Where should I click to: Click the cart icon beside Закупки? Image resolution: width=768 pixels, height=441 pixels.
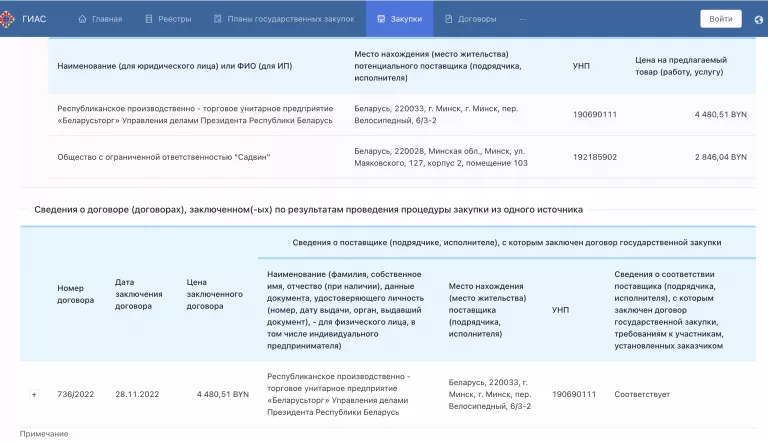(x=381, y=19)
